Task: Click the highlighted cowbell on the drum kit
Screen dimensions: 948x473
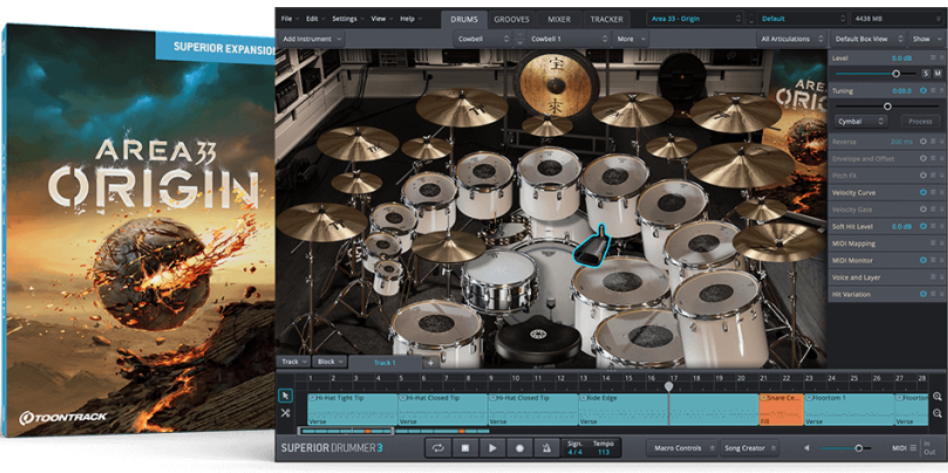Action: (x=590, y=247)
